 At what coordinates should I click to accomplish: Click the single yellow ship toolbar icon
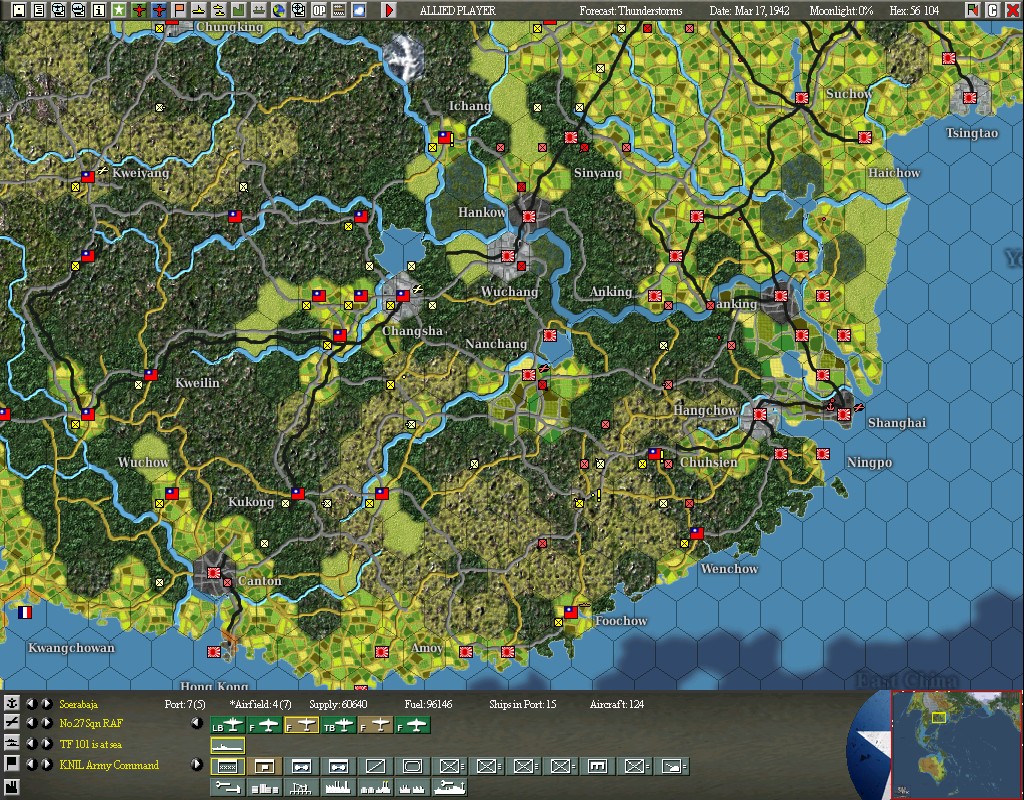pyautogui.click(x=199, y=10)
